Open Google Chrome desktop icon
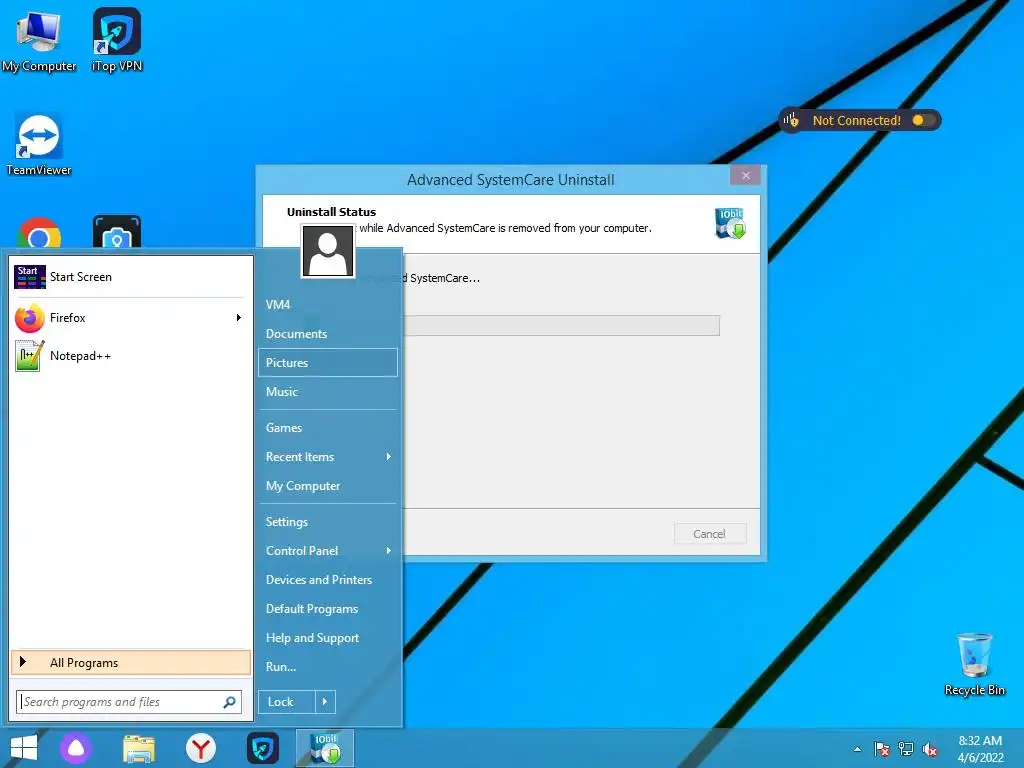This screenshot has width=1024, height=768. coord(39,233)
